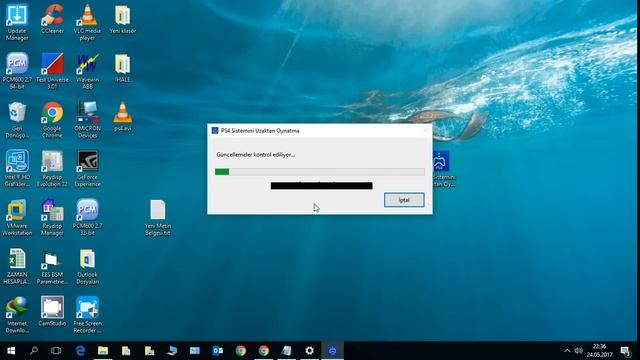
Task: Select the Test Universe 3.01 icon
Action: pos(52,71)
